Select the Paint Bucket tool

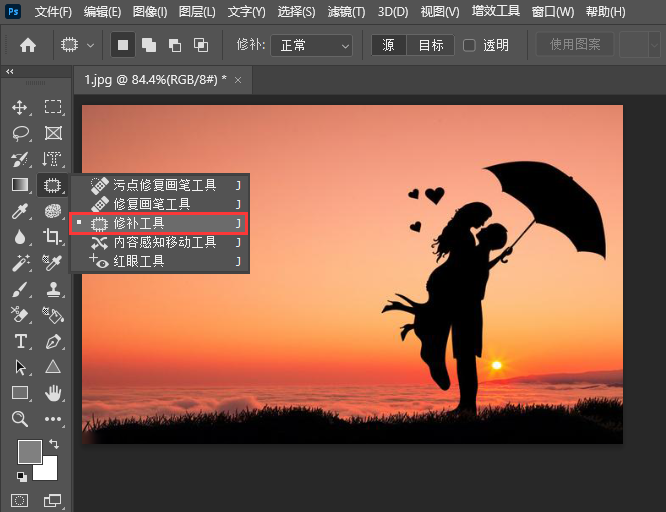(53, 315)
